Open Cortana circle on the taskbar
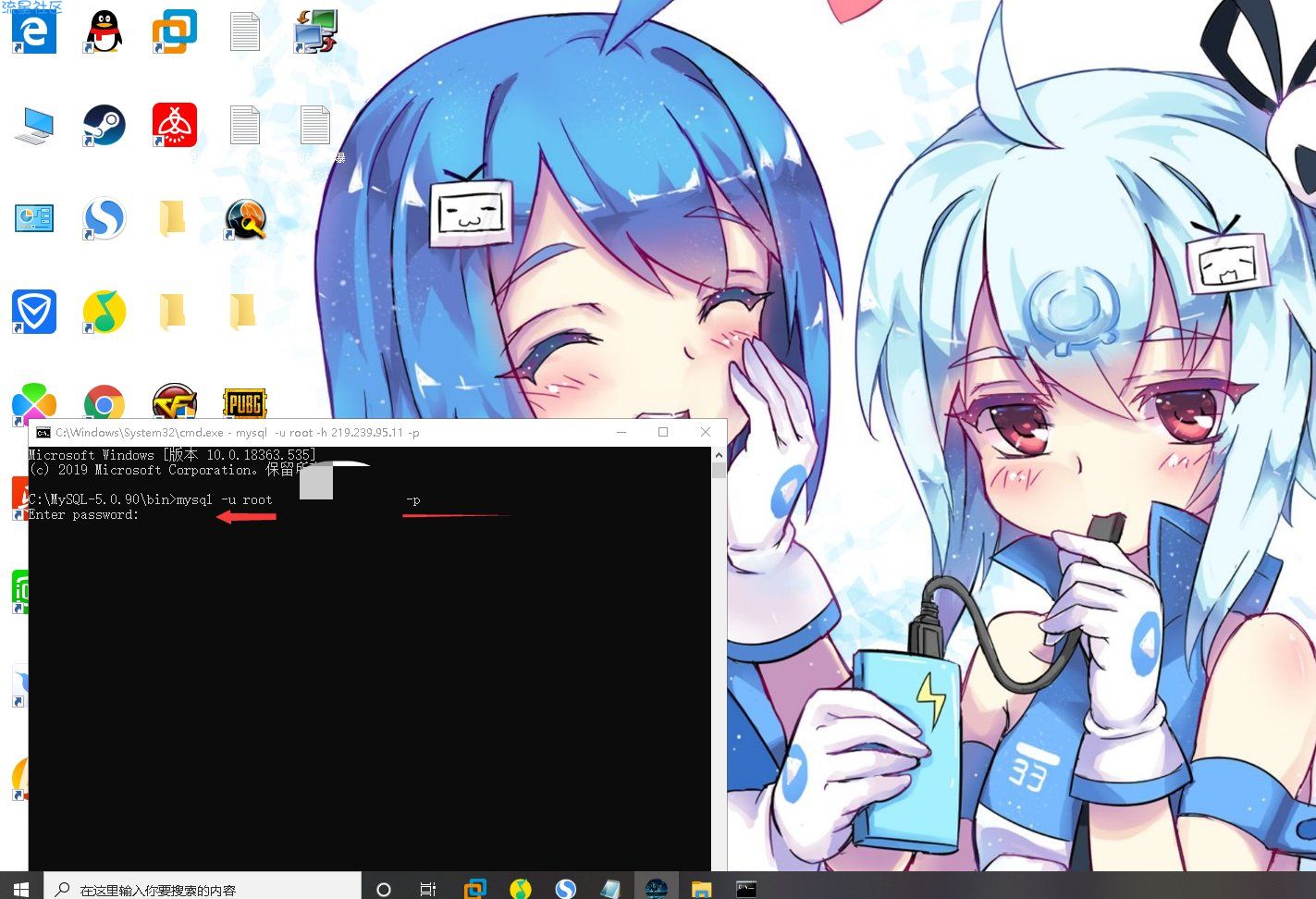 (x=384, y=889)
